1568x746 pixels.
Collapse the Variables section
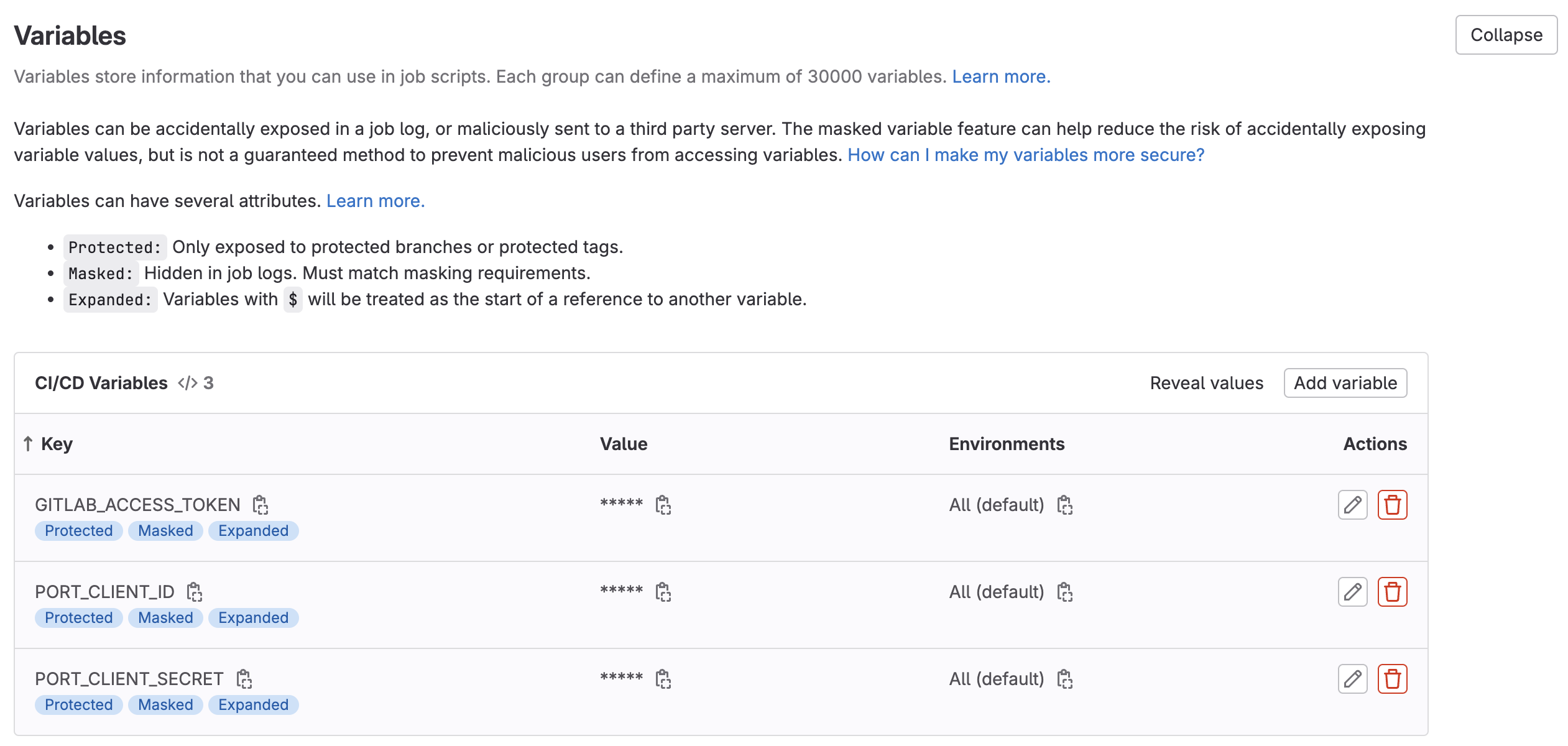1505,35
